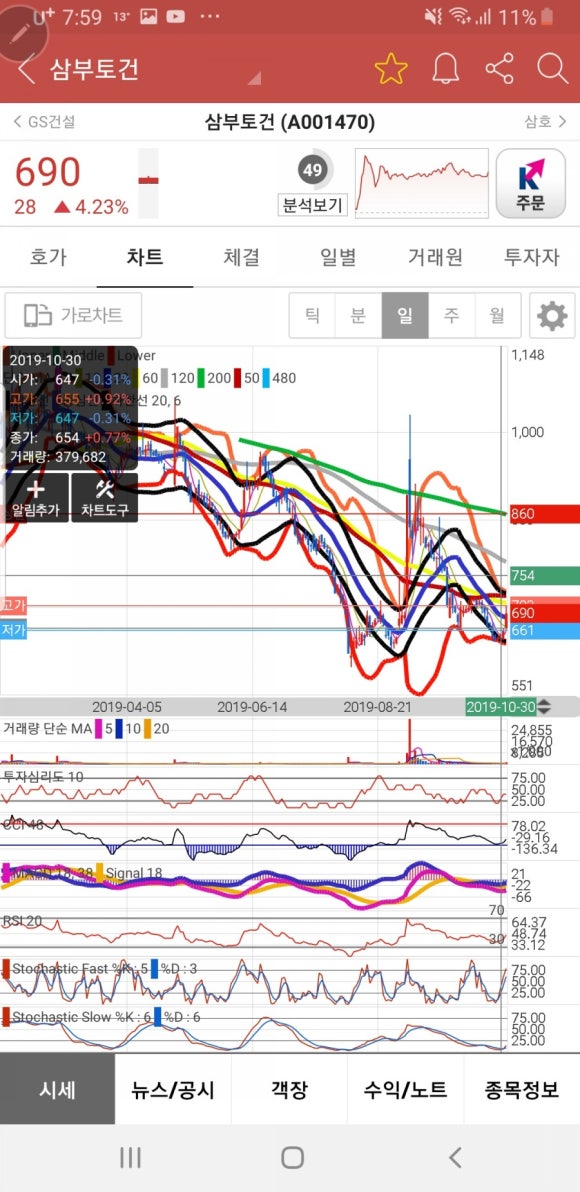Tap the RSI 20 indicator label
Image resolution: width=580 pixels, height=1192 pixels.
[23, 921]
